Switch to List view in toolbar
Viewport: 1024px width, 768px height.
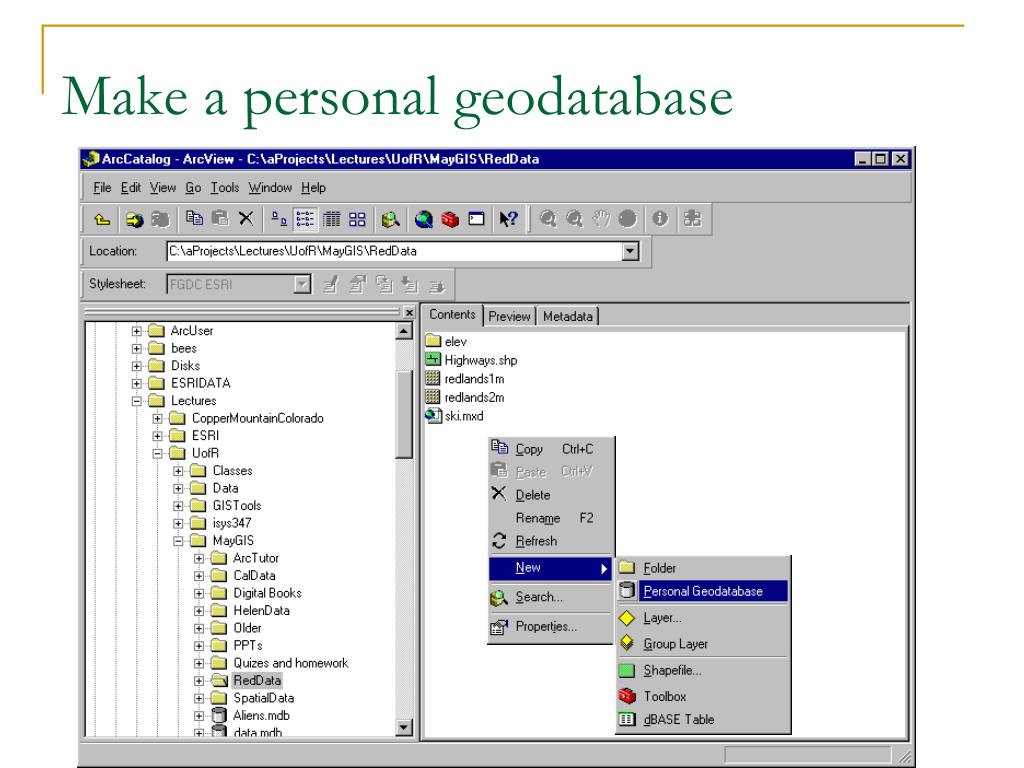[305, 219]
